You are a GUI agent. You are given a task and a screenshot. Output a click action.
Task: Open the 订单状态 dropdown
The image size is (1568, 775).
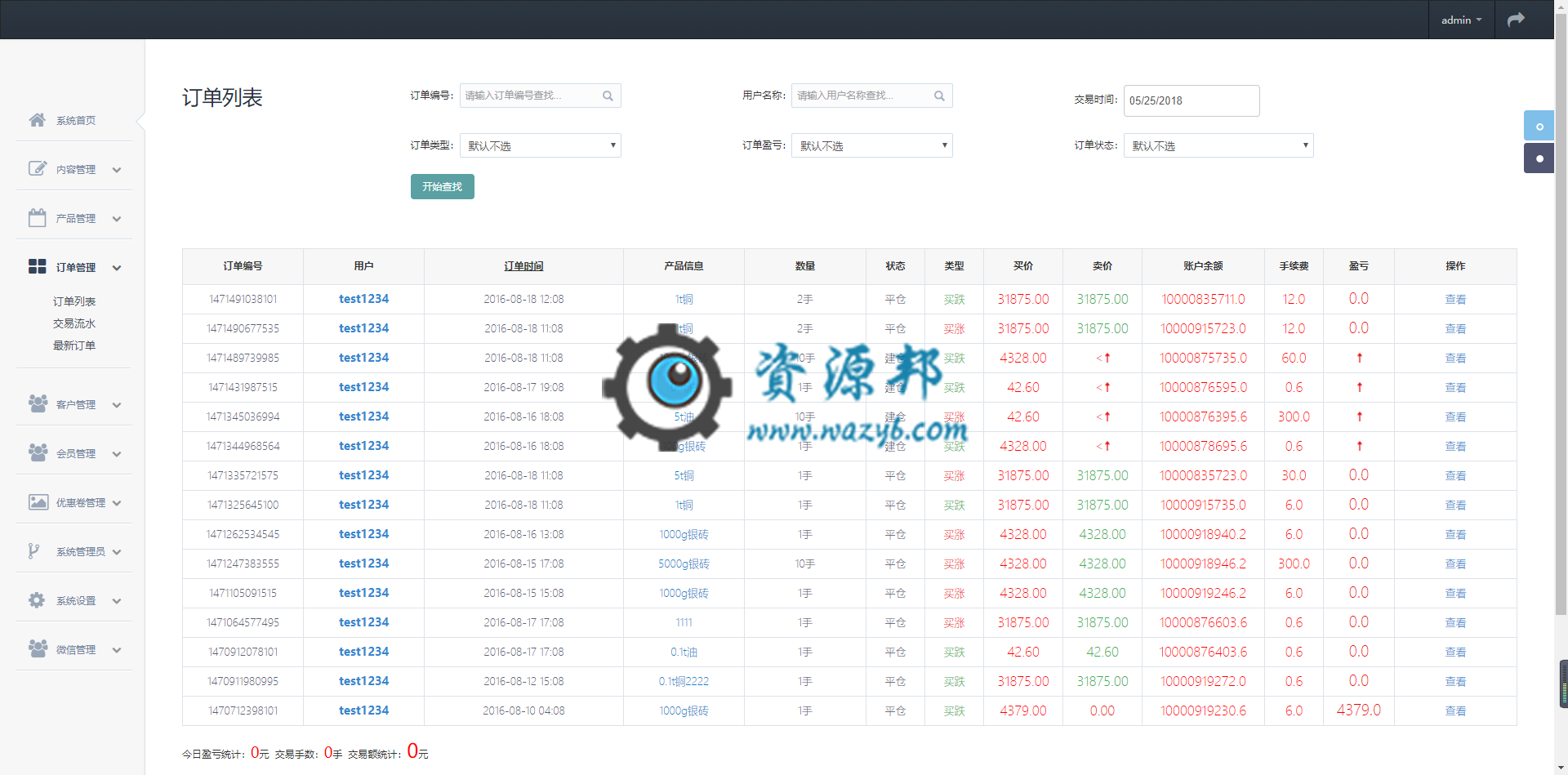point(1218,145)
